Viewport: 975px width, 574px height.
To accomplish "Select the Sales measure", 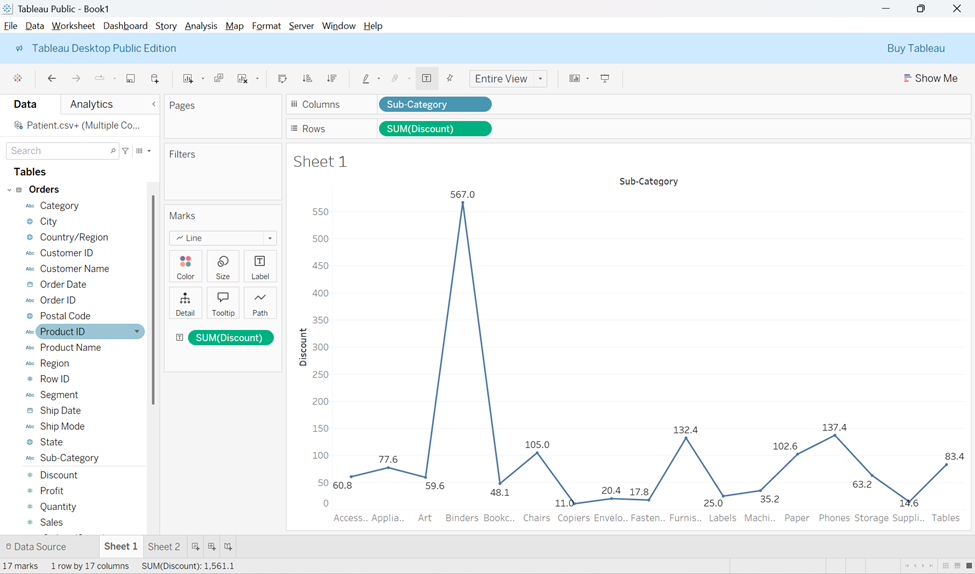I will 51,522.
